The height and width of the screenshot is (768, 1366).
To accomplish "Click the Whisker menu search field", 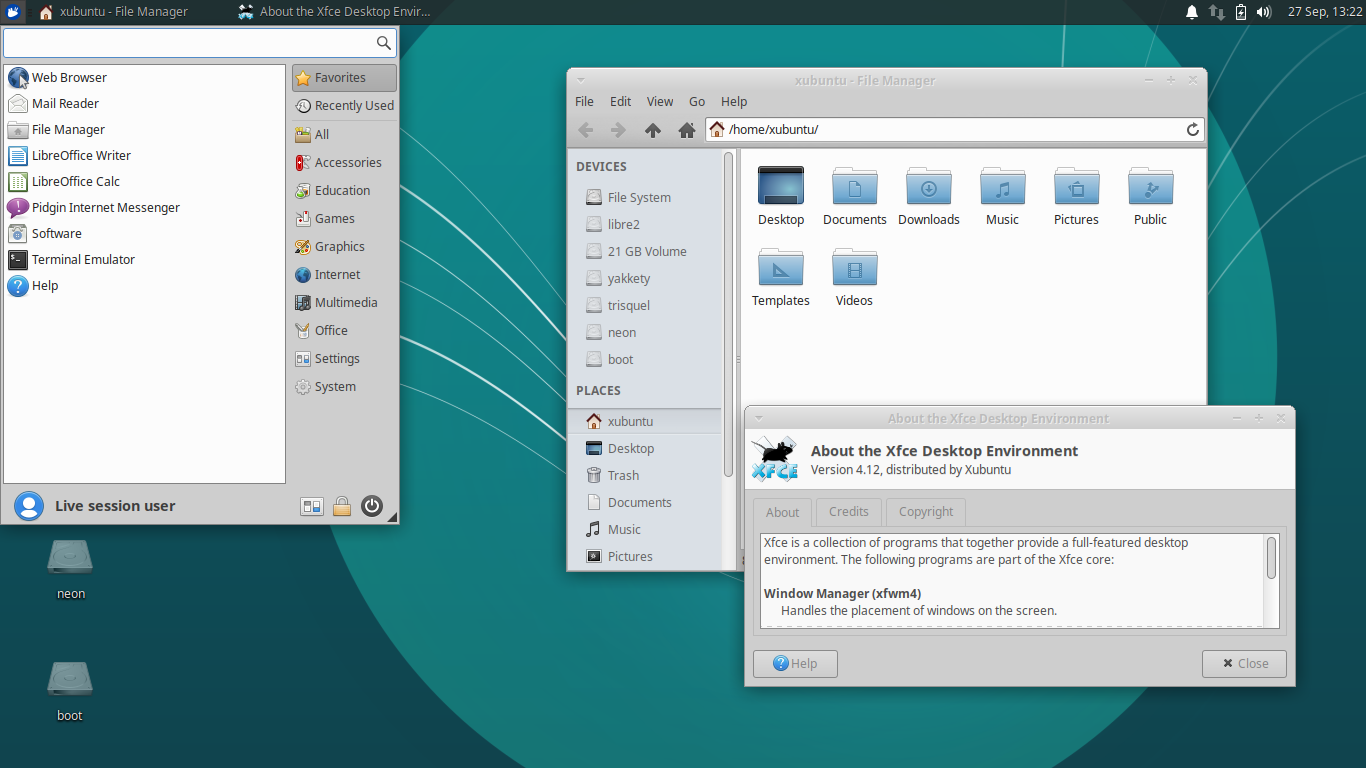I will (200, 42).
